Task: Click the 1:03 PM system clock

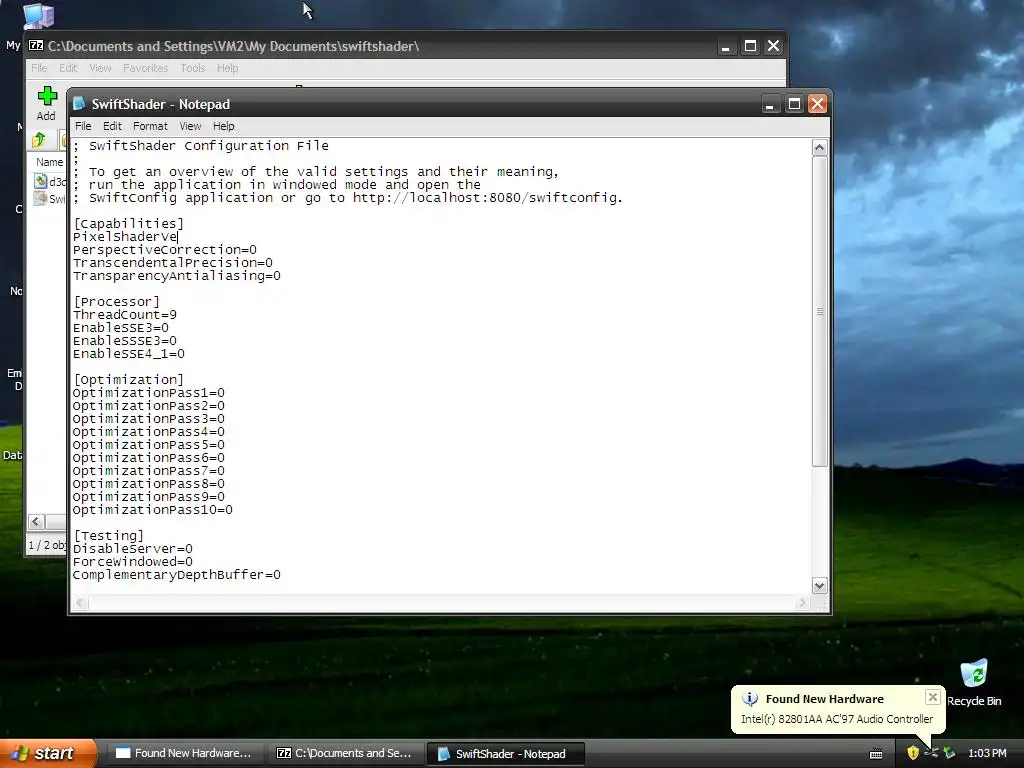Action: click(987, 753)
